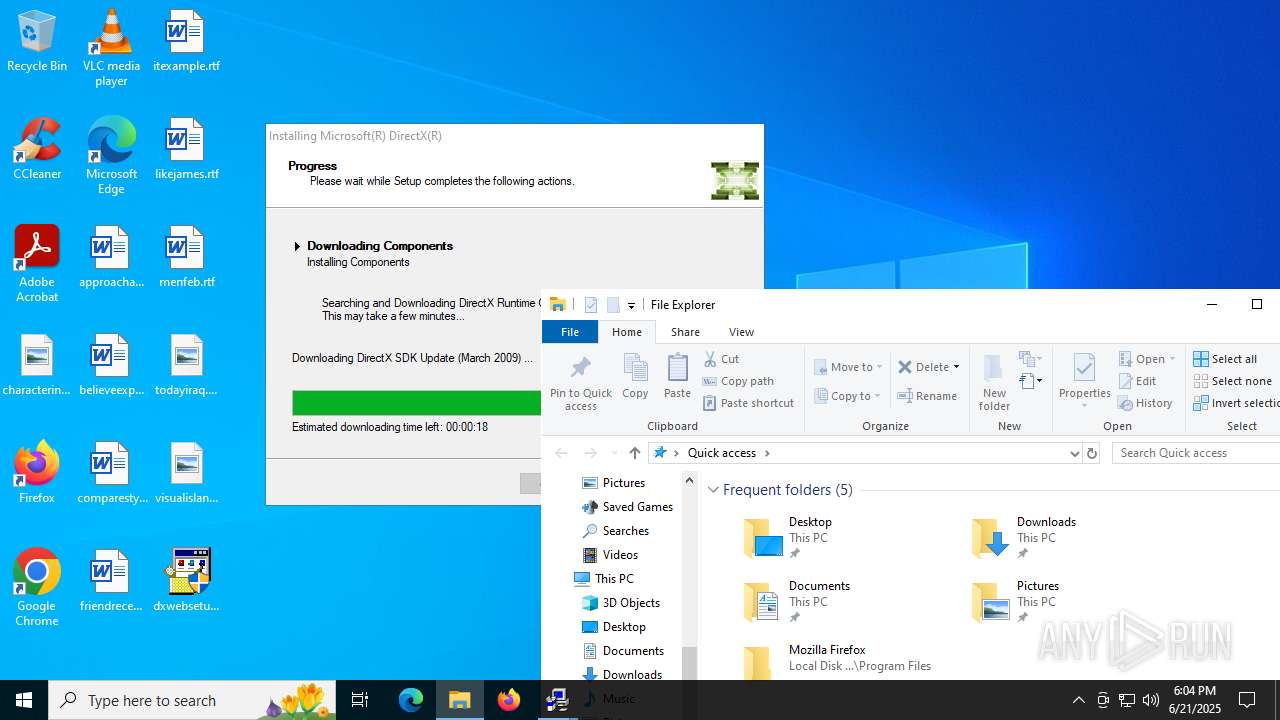
Task: Click the DirectX download progress bar
Action: click(x=416, y=403)
